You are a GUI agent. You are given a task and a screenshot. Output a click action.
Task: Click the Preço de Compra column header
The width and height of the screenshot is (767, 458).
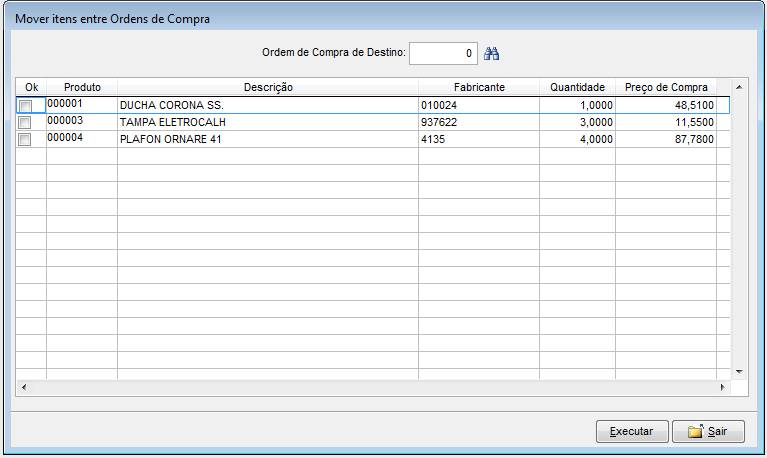[666, 87]
